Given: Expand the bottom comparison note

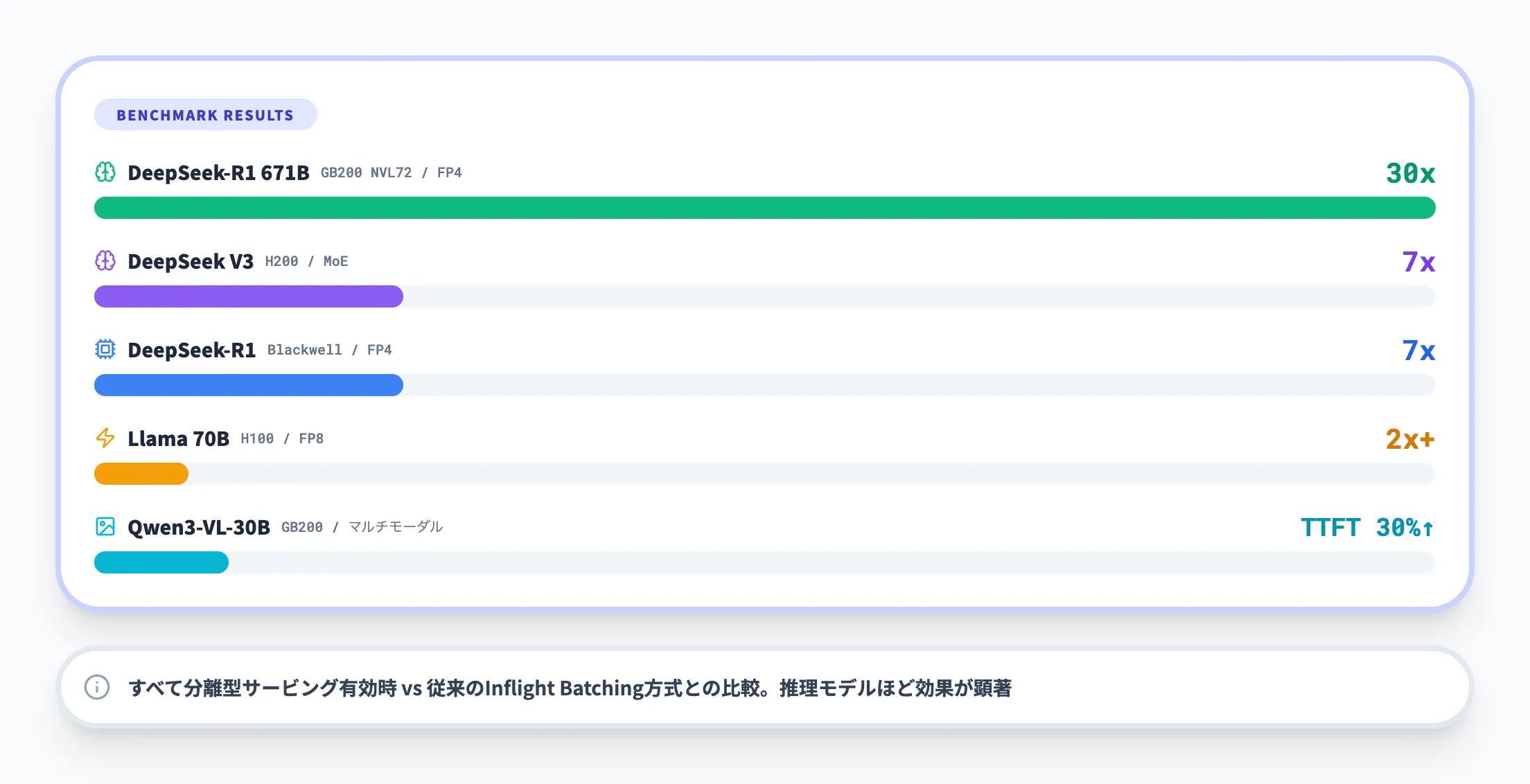Looking at the screenshot, I should click(x=765, y=688).
